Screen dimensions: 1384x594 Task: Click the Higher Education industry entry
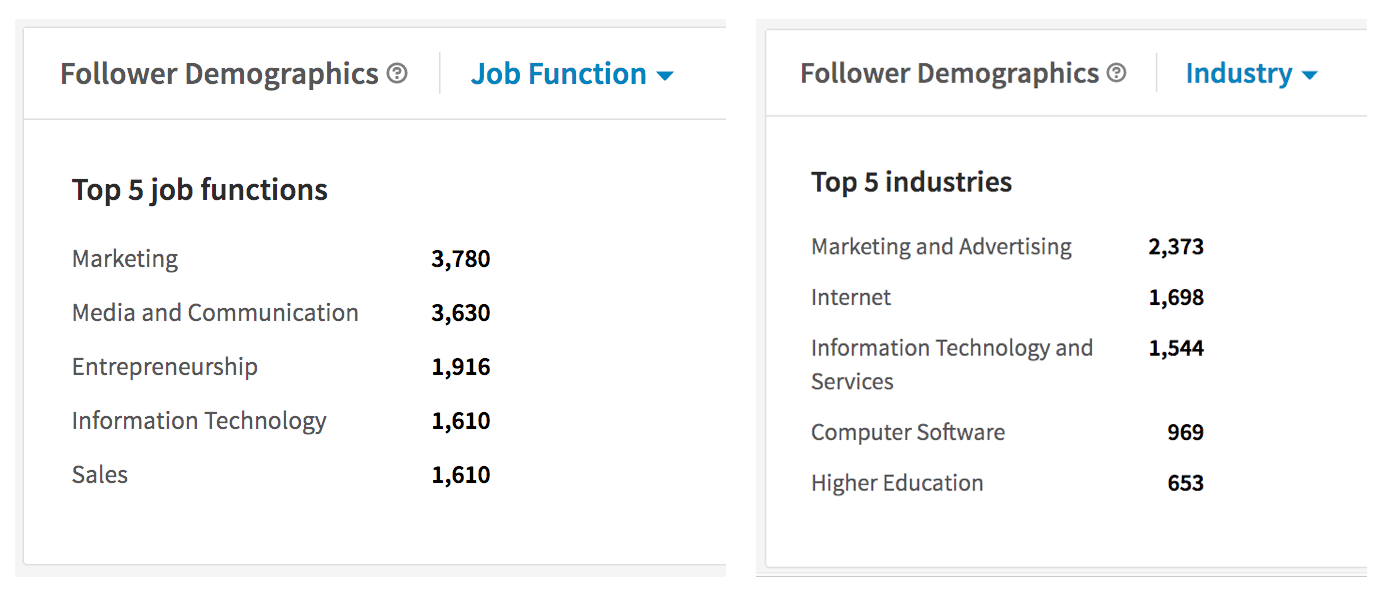896,483
